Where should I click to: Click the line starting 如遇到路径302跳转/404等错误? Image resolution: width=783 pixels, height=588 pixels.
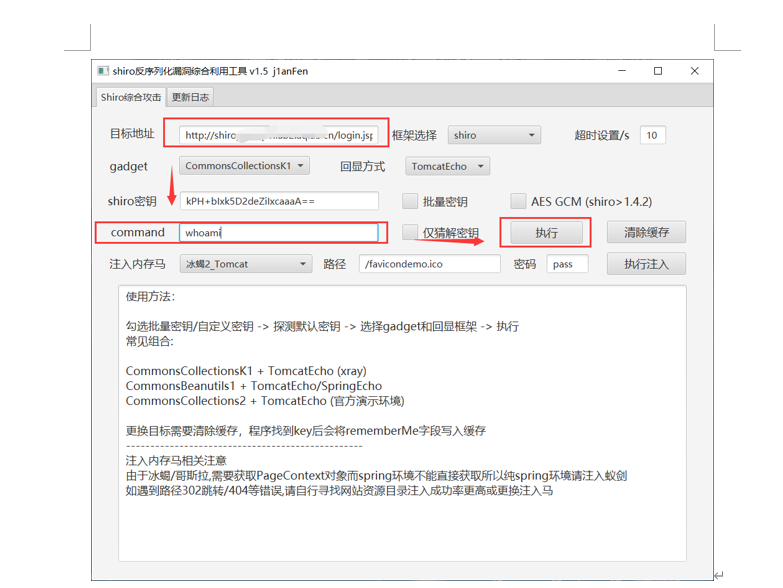point(340,491)
